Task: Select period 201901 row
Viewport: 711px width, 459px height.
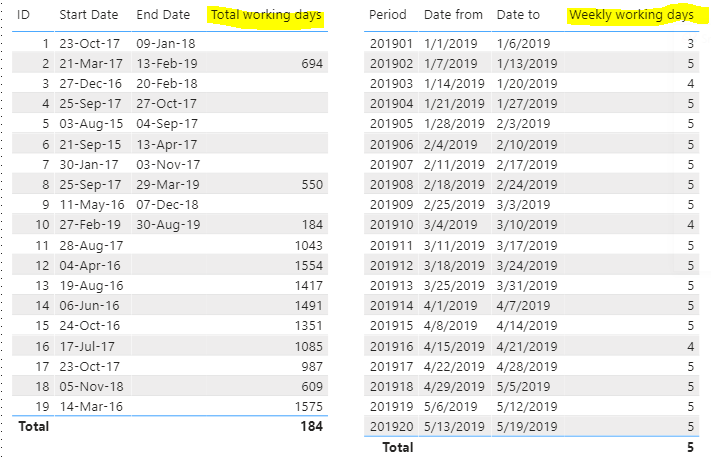Action: [x=531, y=44]
